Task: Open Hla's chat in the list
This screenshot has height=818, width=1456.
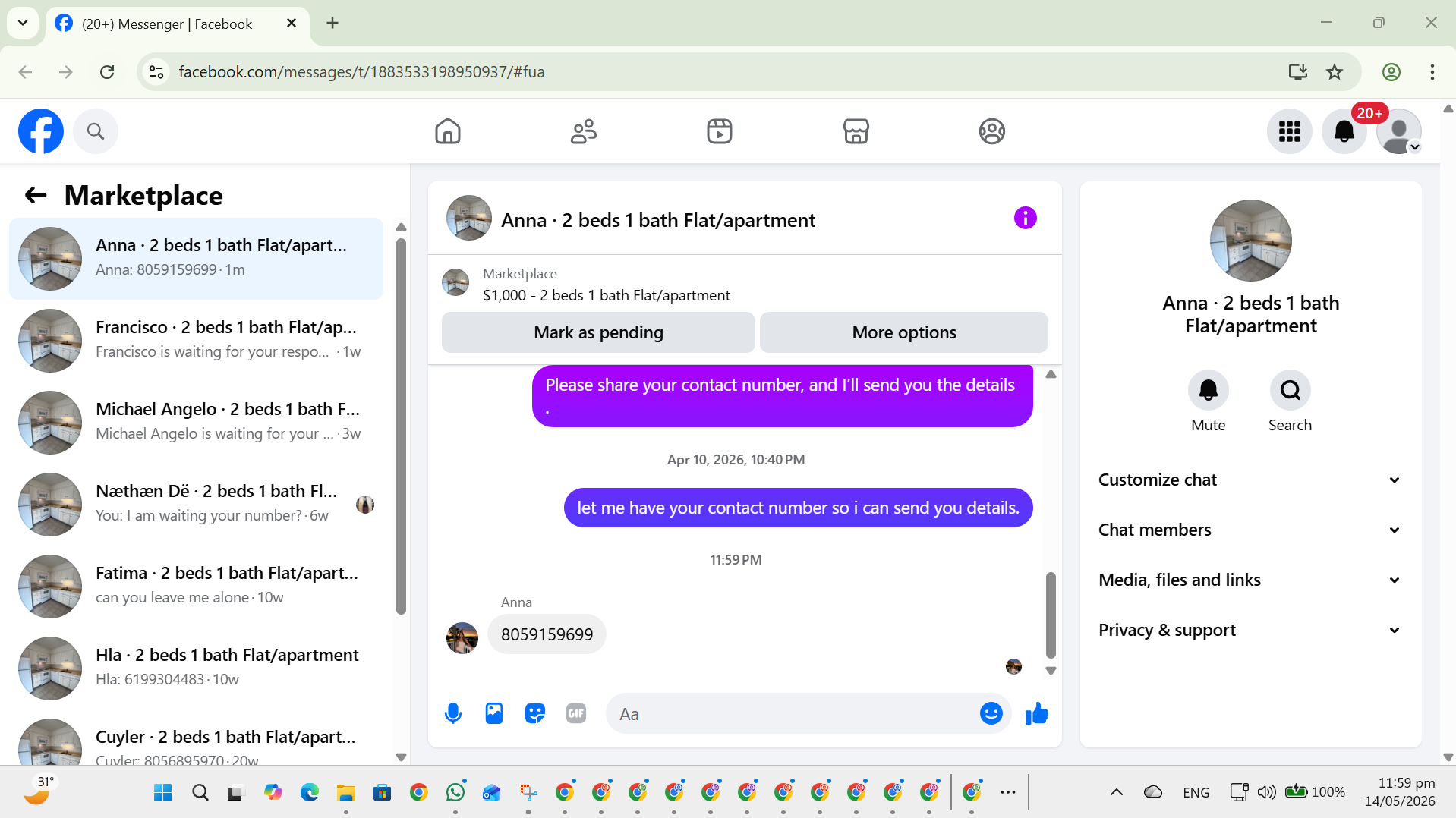Action: click(196, 669)
